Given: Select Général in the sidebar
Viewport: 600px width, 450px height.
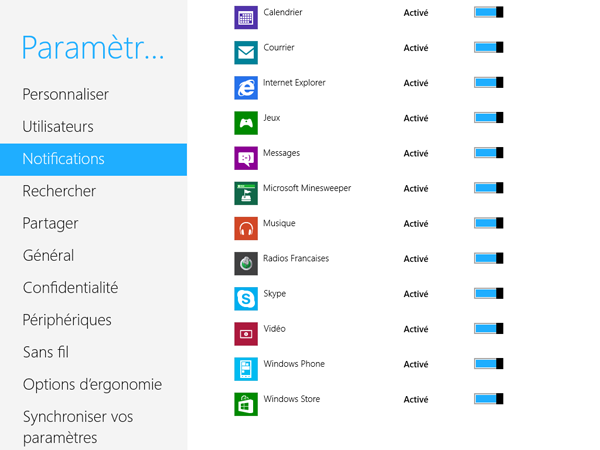Looking at the screenshot, I should point(48,255).
